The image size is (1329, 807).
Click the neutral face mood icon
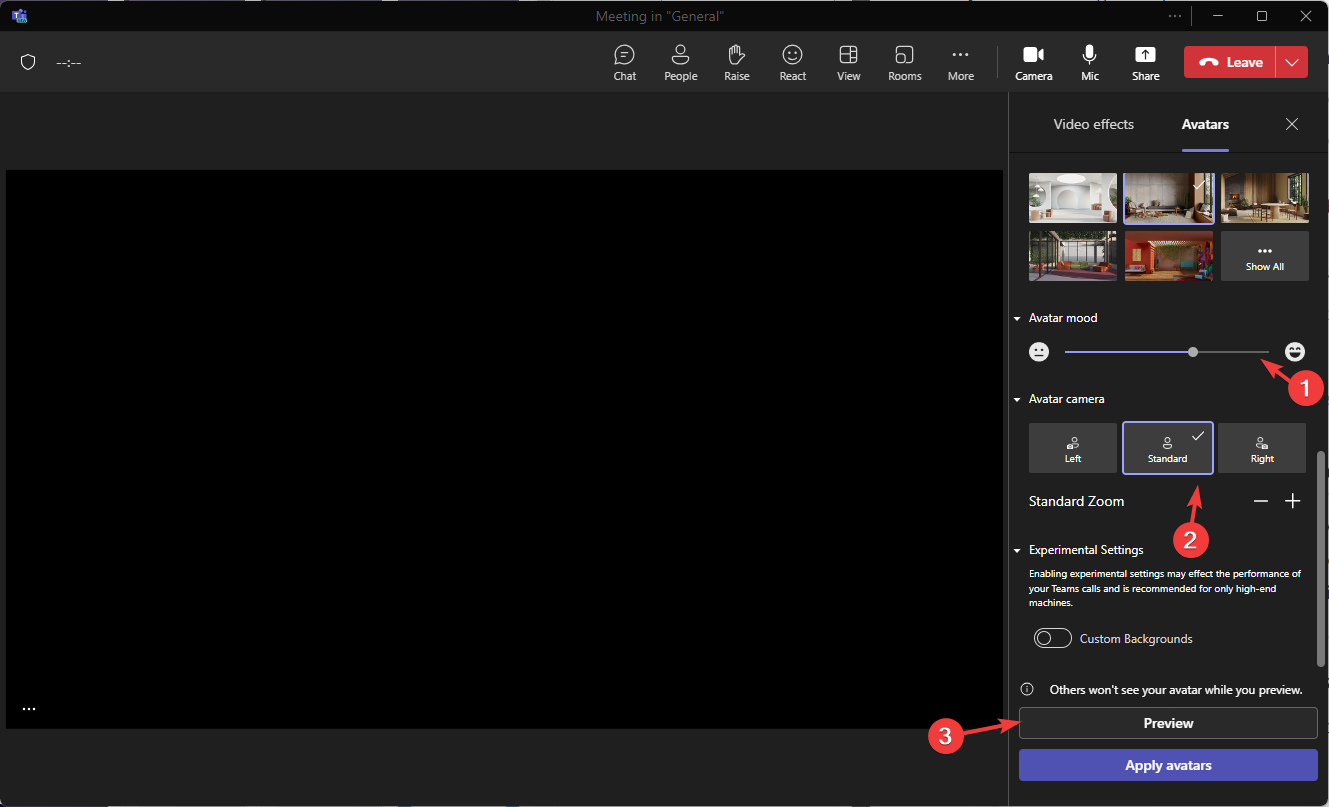pos(1040,352)
